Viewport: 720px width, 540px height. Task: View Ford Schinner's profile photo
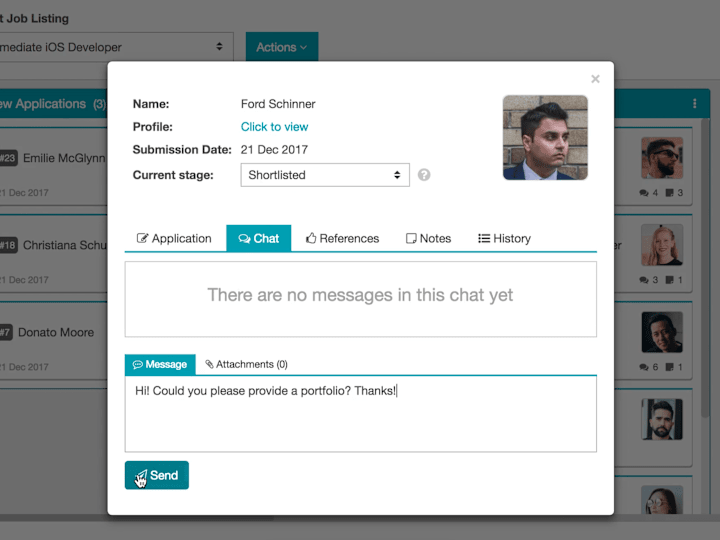[x=545, y=137]
